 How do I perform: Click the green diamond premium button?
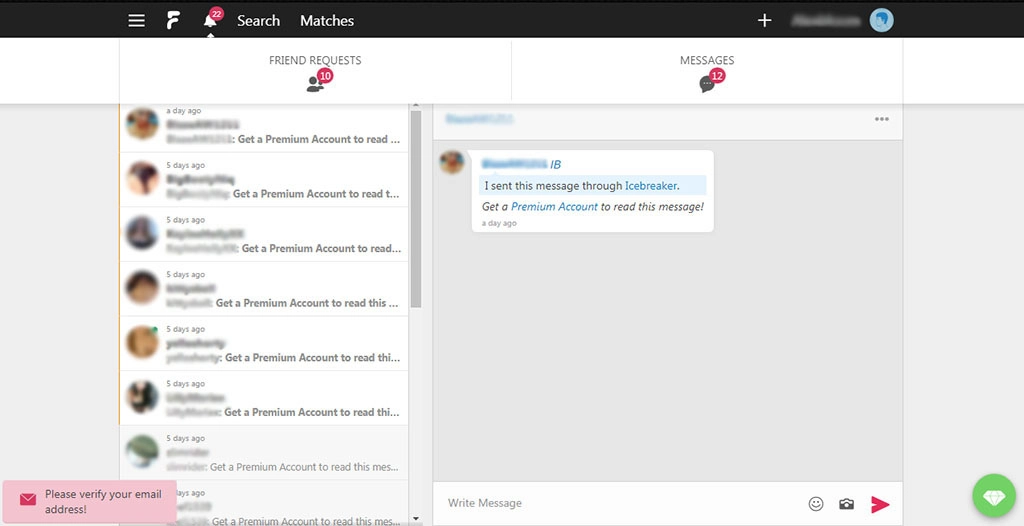click(x=993, y=496)
